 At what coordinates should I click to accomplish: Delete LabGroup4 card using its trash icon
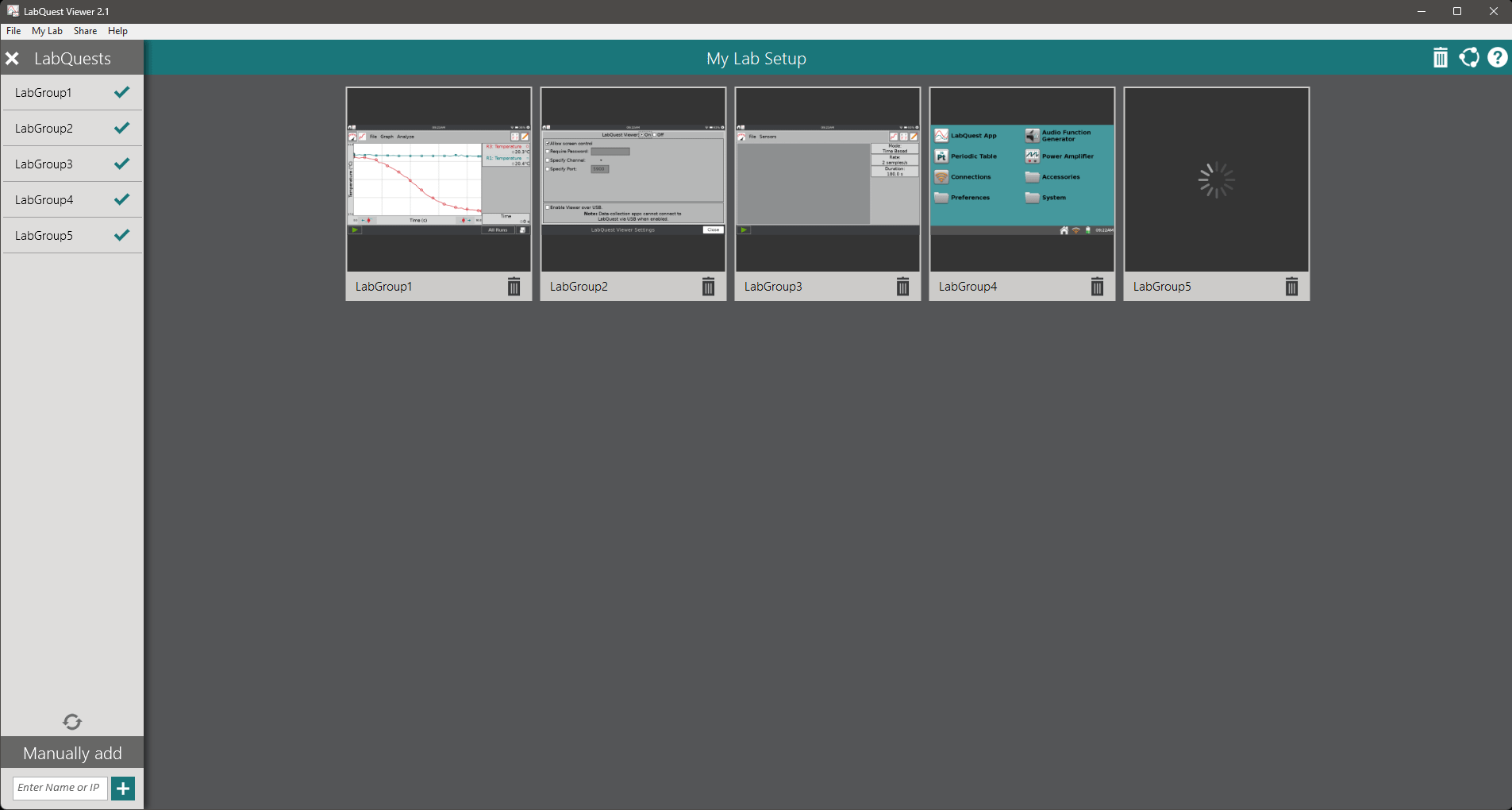1097,287
